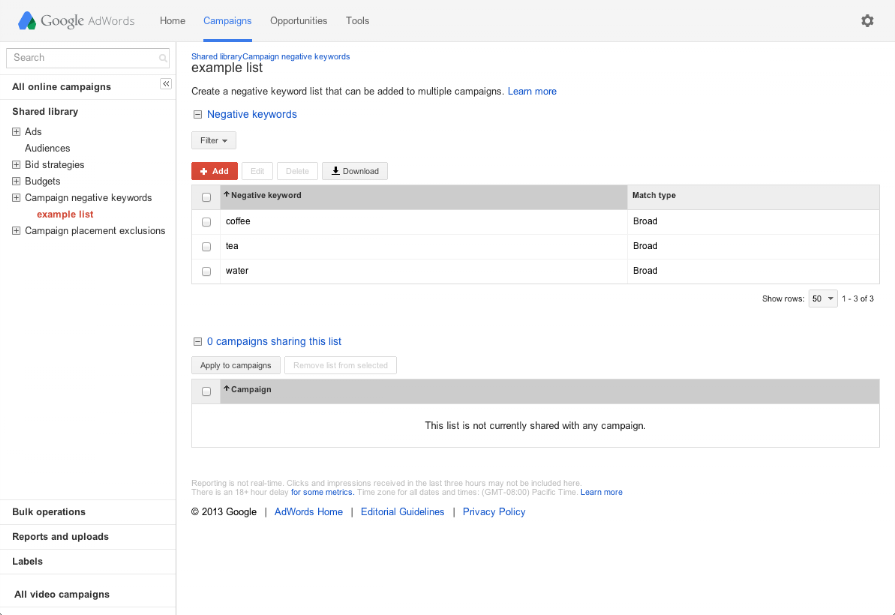Viewport: 895px width, 615px height.
Task: Download the negative keyword list
Action: point(355,171)
